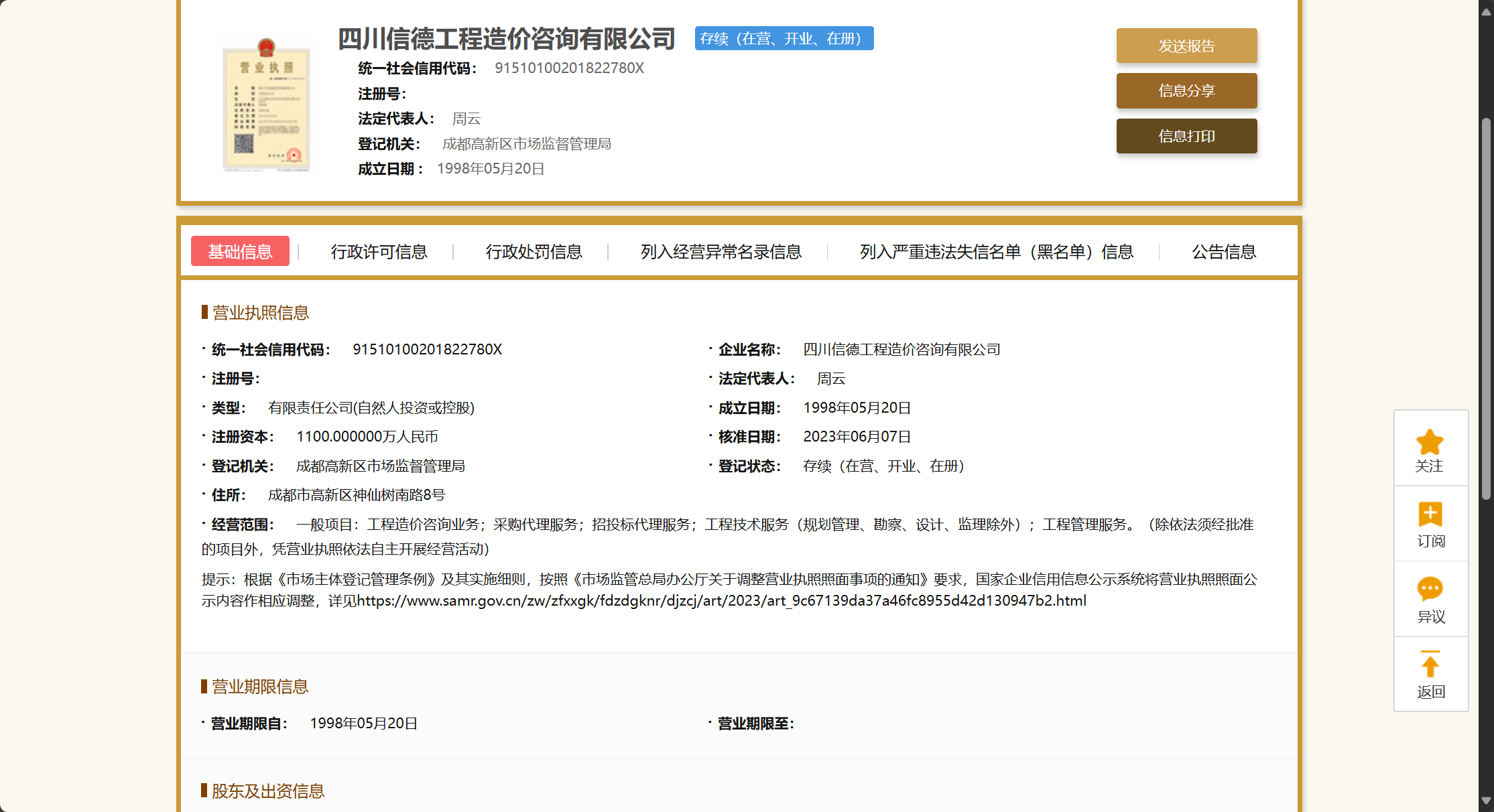Switch to the 公告信息 tab

[x=1223, y=252]
